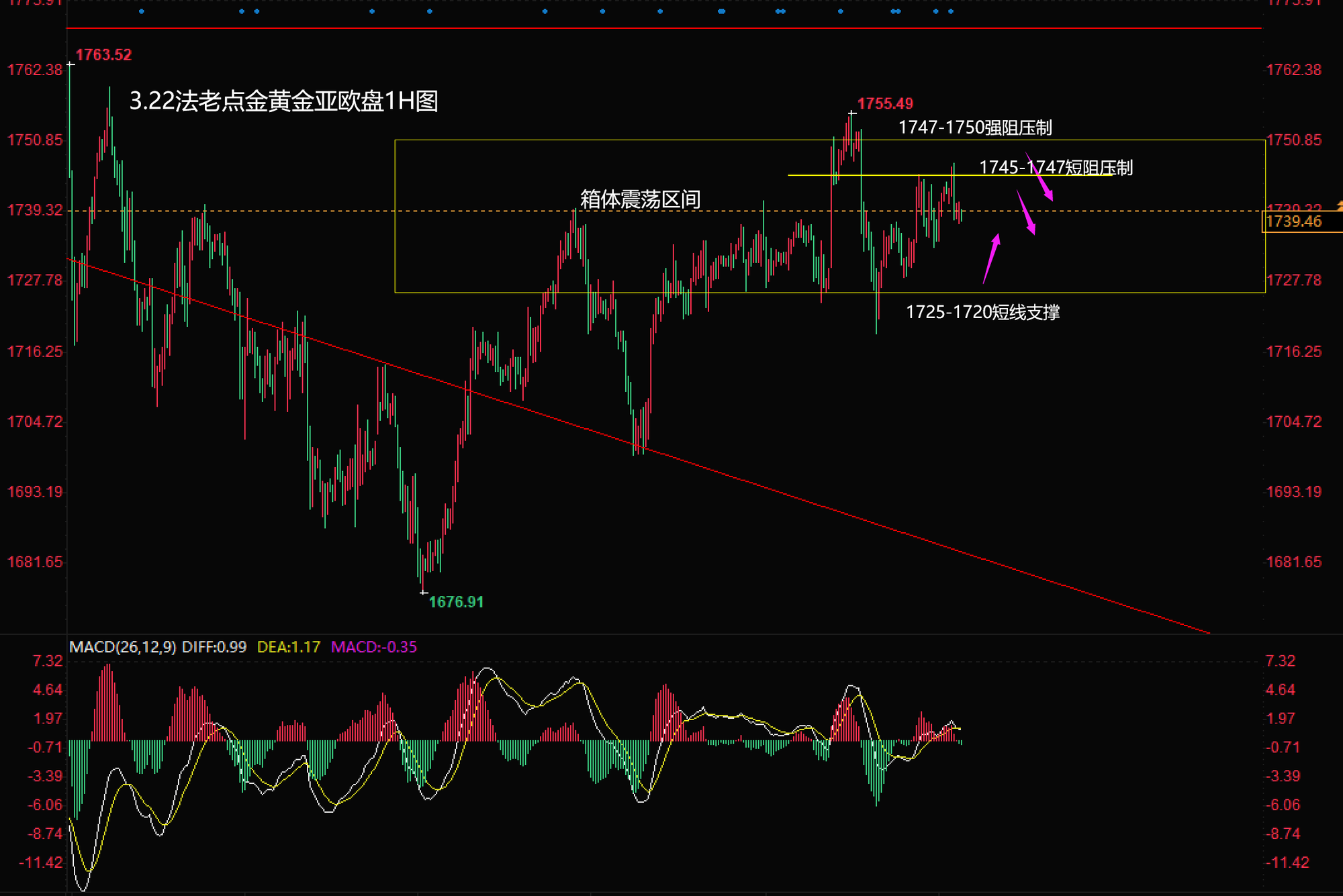
Task: Click MACD(26,12,9) indicator name
Action: click(123, 647)
